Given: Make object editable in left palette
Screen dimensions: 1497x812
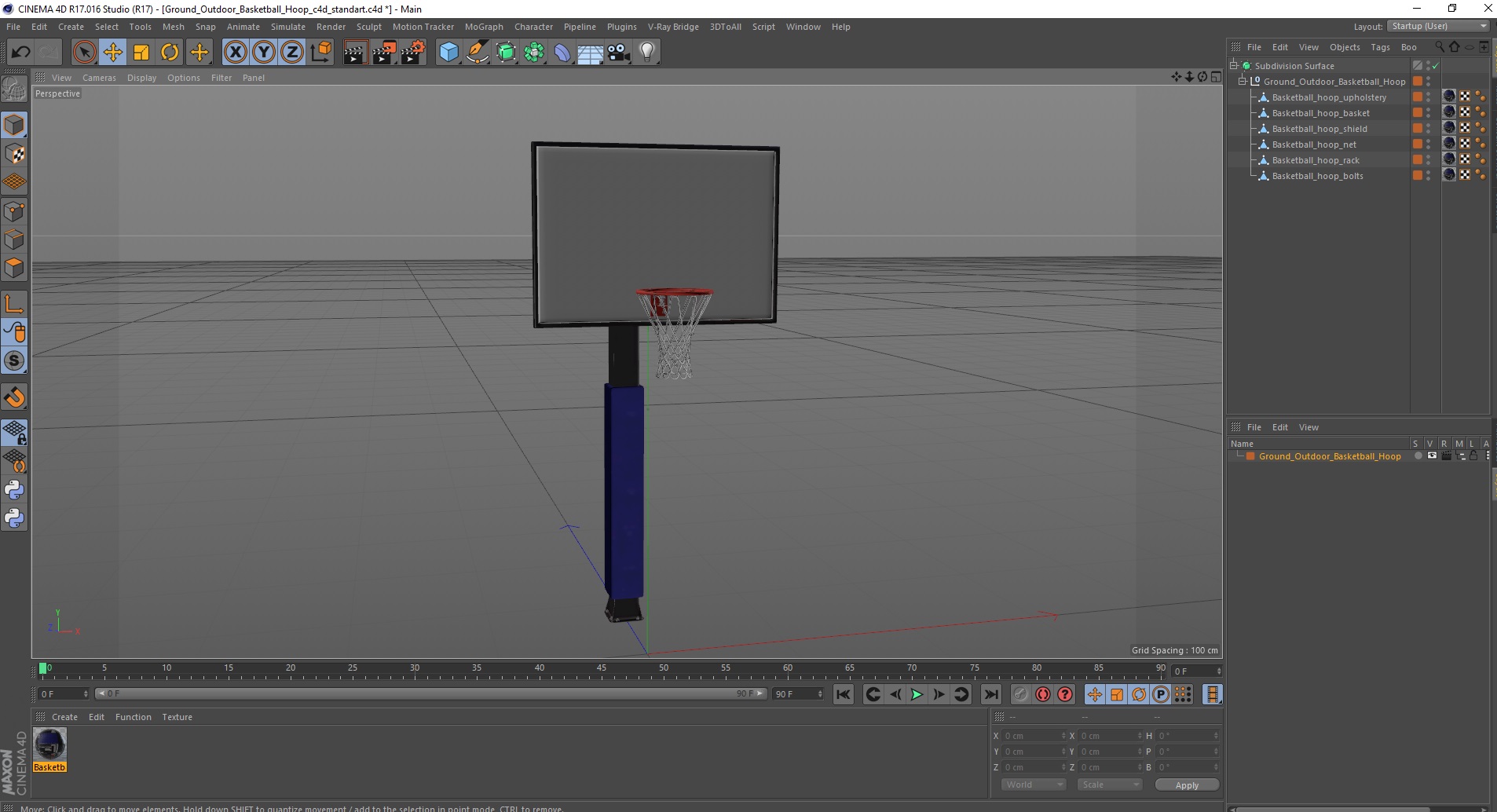Looking at the screenshot, I should (14, 90).
